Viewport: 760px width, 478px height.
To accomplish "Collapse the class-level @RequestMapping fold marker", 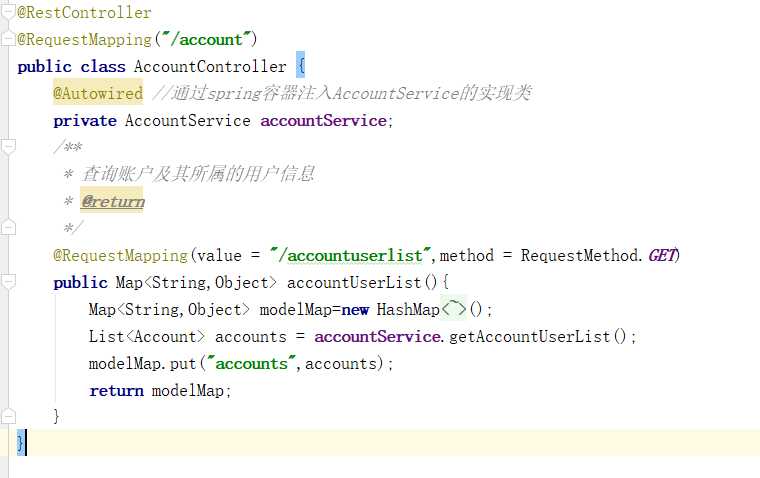I will (8, 38).
